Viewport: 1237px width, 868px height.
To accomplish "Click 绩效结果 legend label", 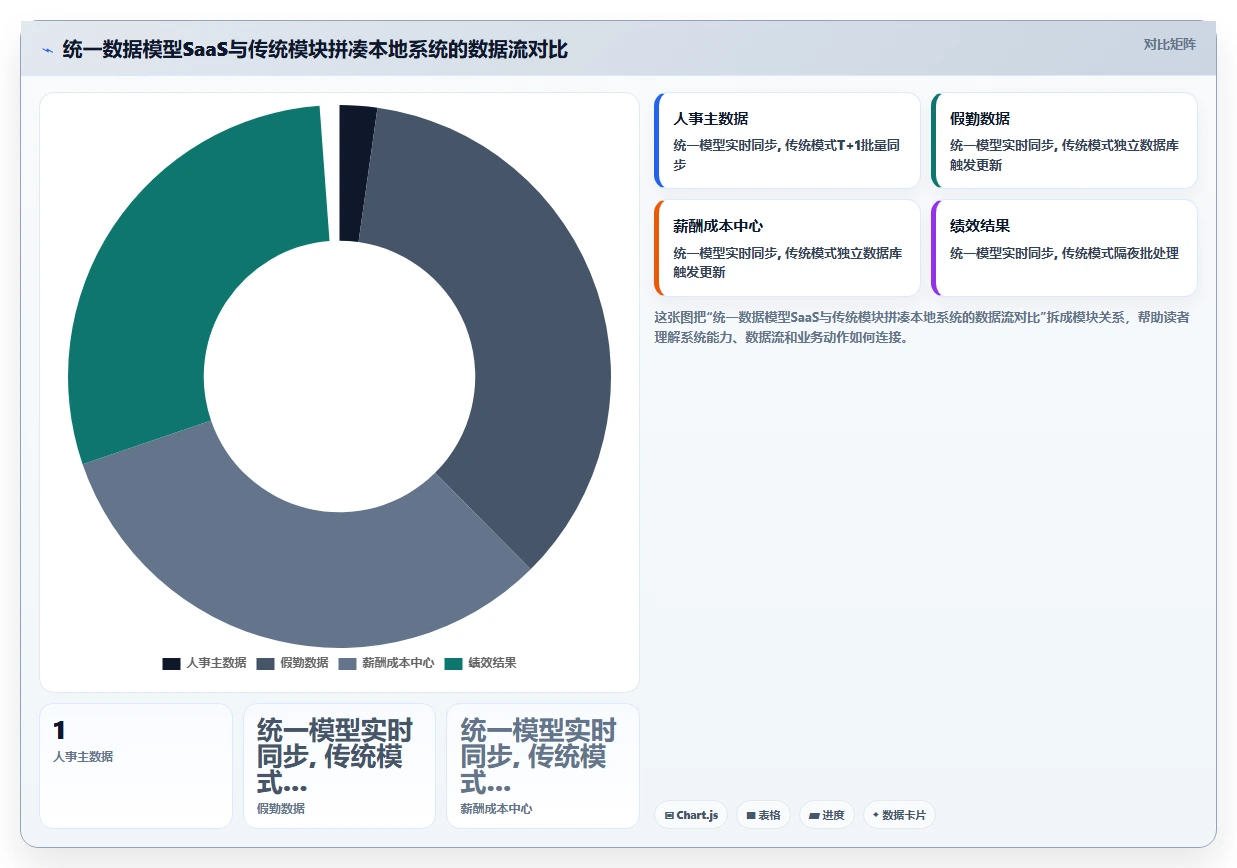I will pos(492,663).
